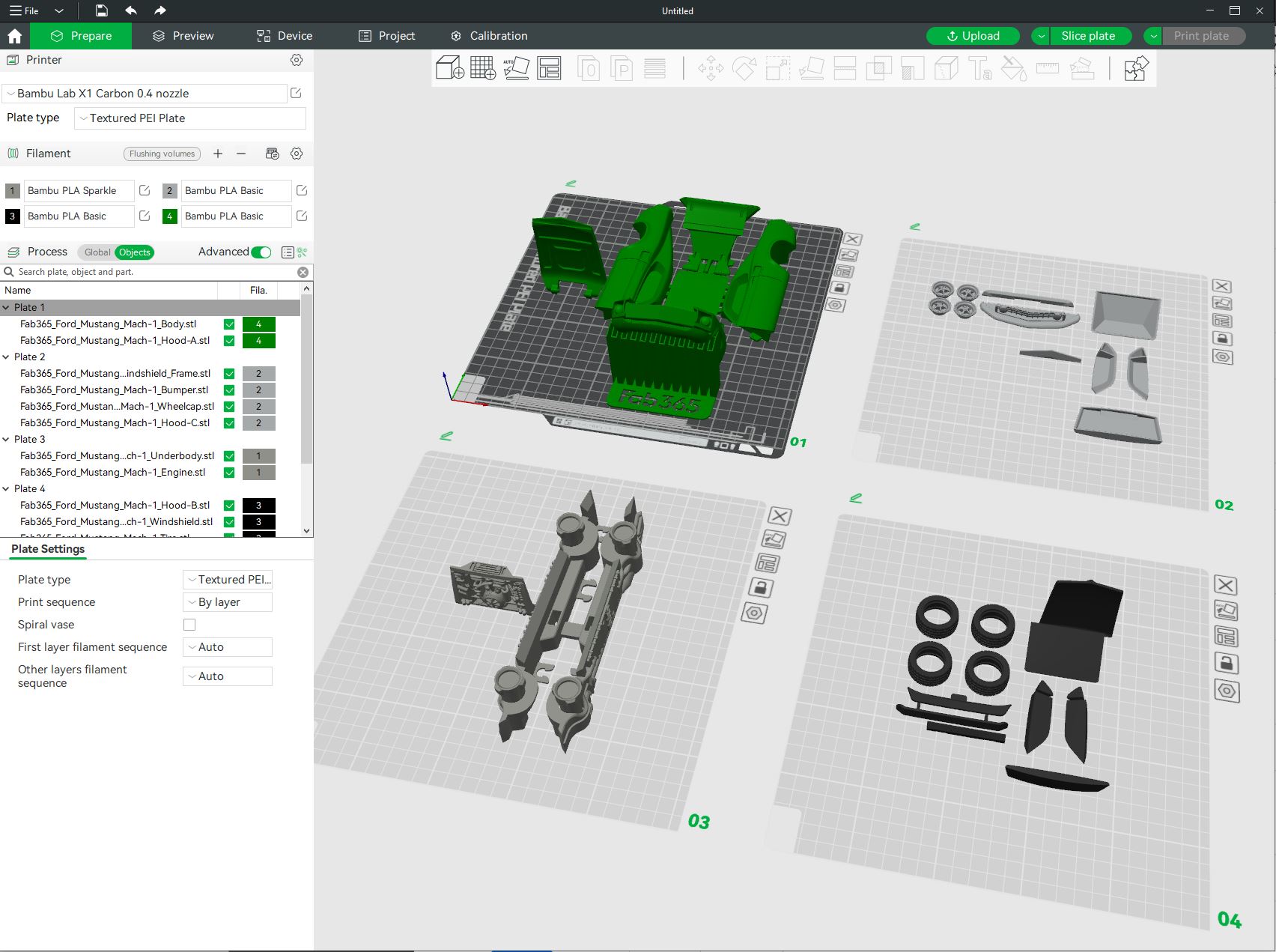The width and height of the screenshot is (1276, 952).
Task: Open the Project tab
Action: click(x=386, y=36)
